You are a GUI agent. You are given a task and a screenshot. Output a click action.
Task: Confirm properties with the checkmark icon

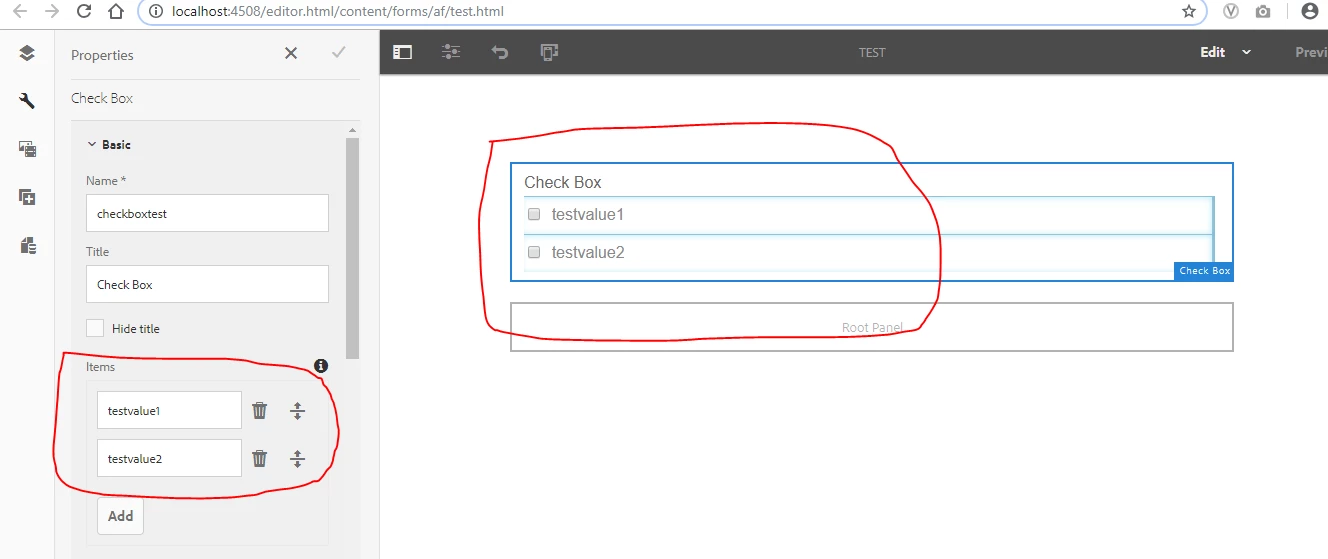339,53
